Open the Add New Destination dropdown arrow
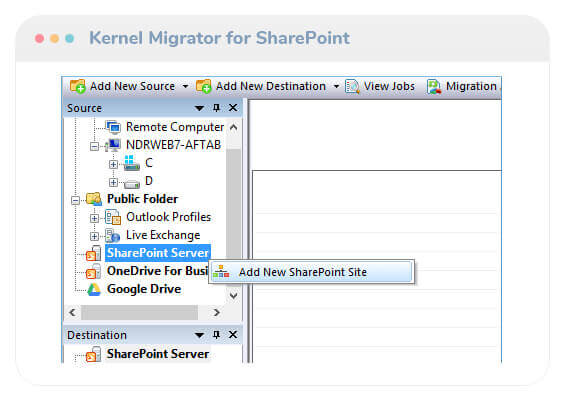The image size is (565, 401). pos(336,86)
